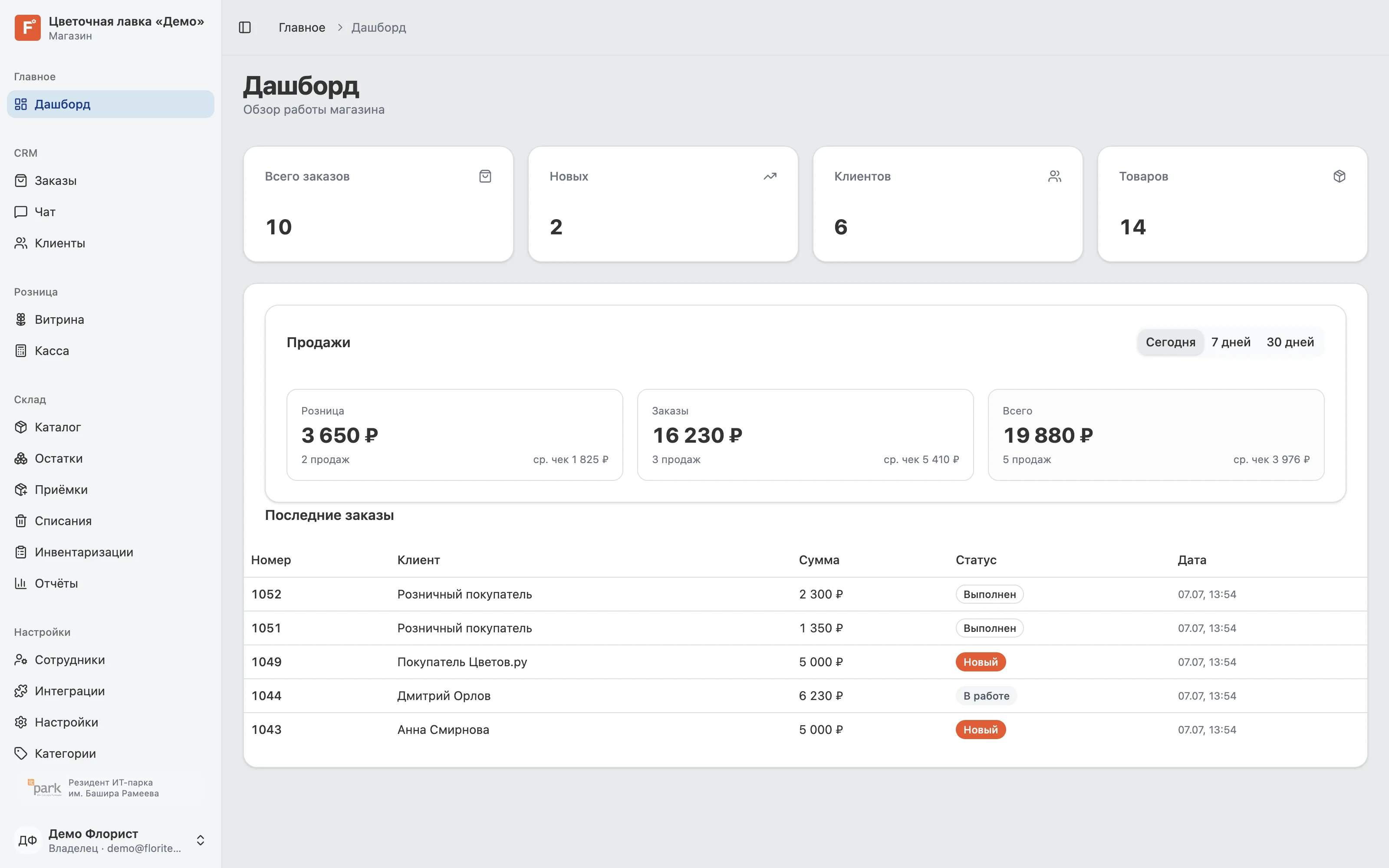This screenshot has width=1389, height=868.
Task: Open Списания write-offs trash icon
Action: (21, 521)
